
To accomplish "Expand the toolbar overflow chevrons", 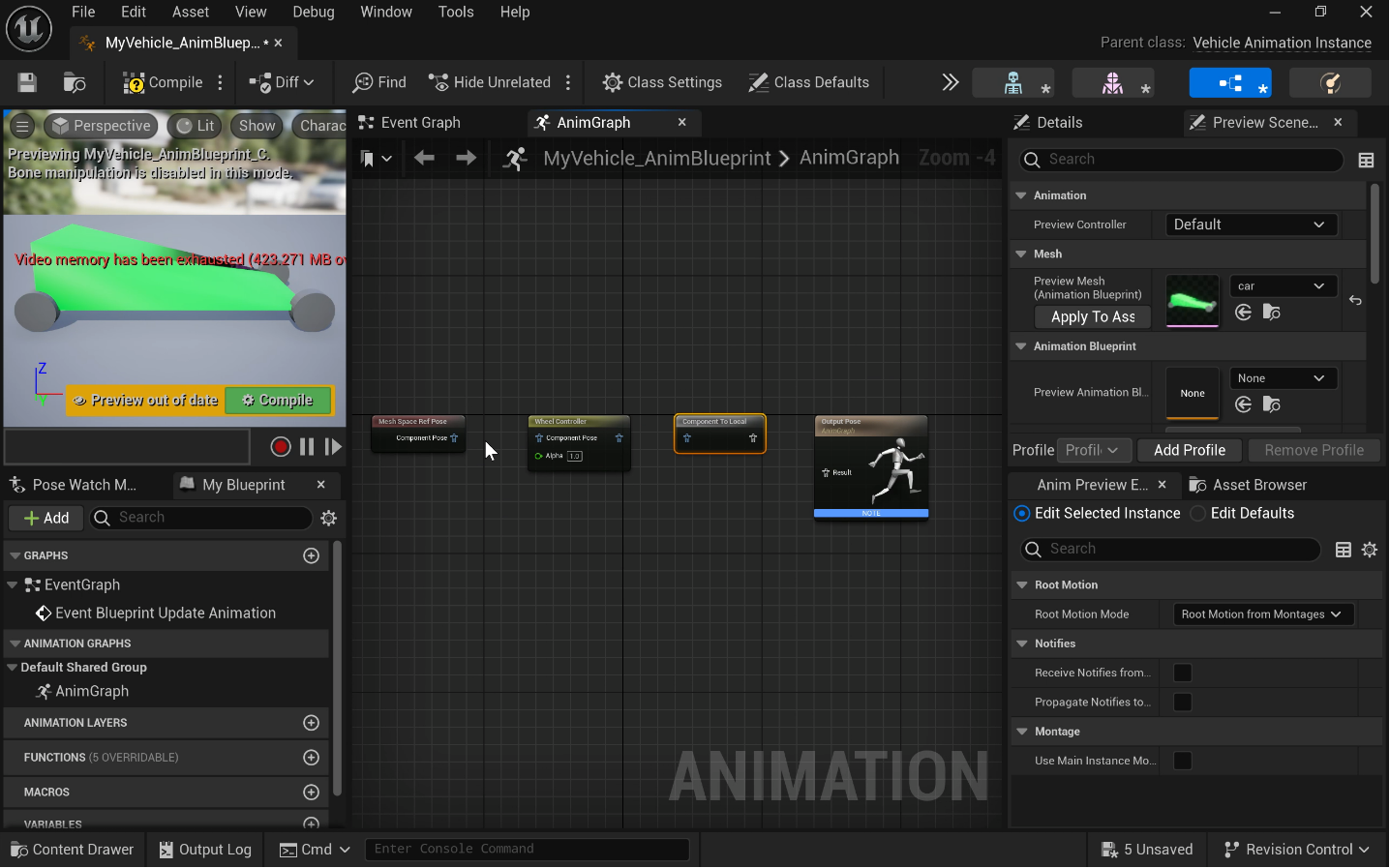I will (x=951, y=83).
